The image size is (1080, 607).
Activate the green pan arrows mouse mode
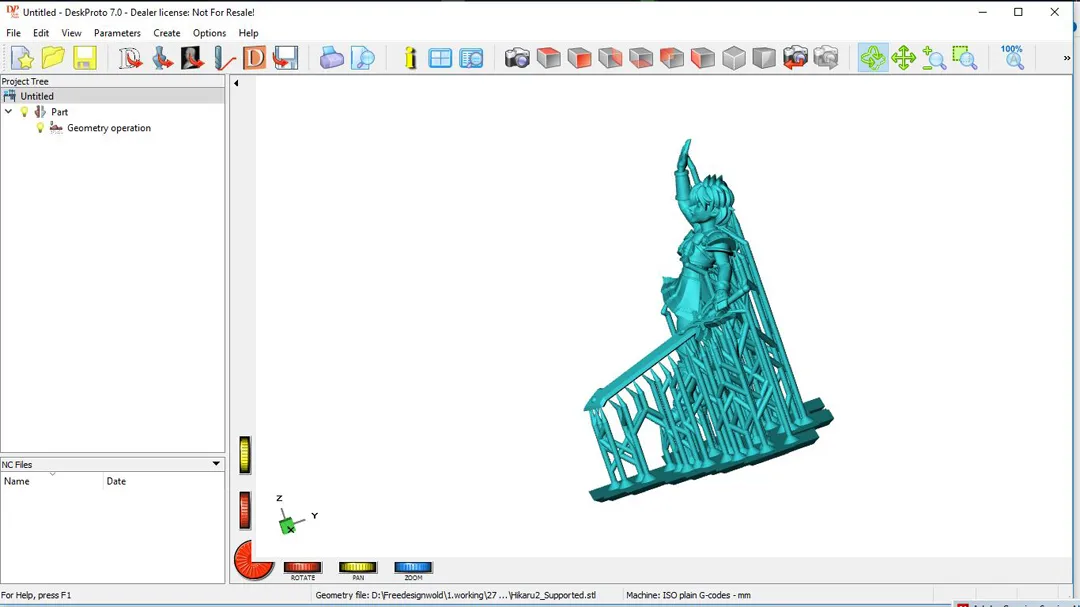903,58
